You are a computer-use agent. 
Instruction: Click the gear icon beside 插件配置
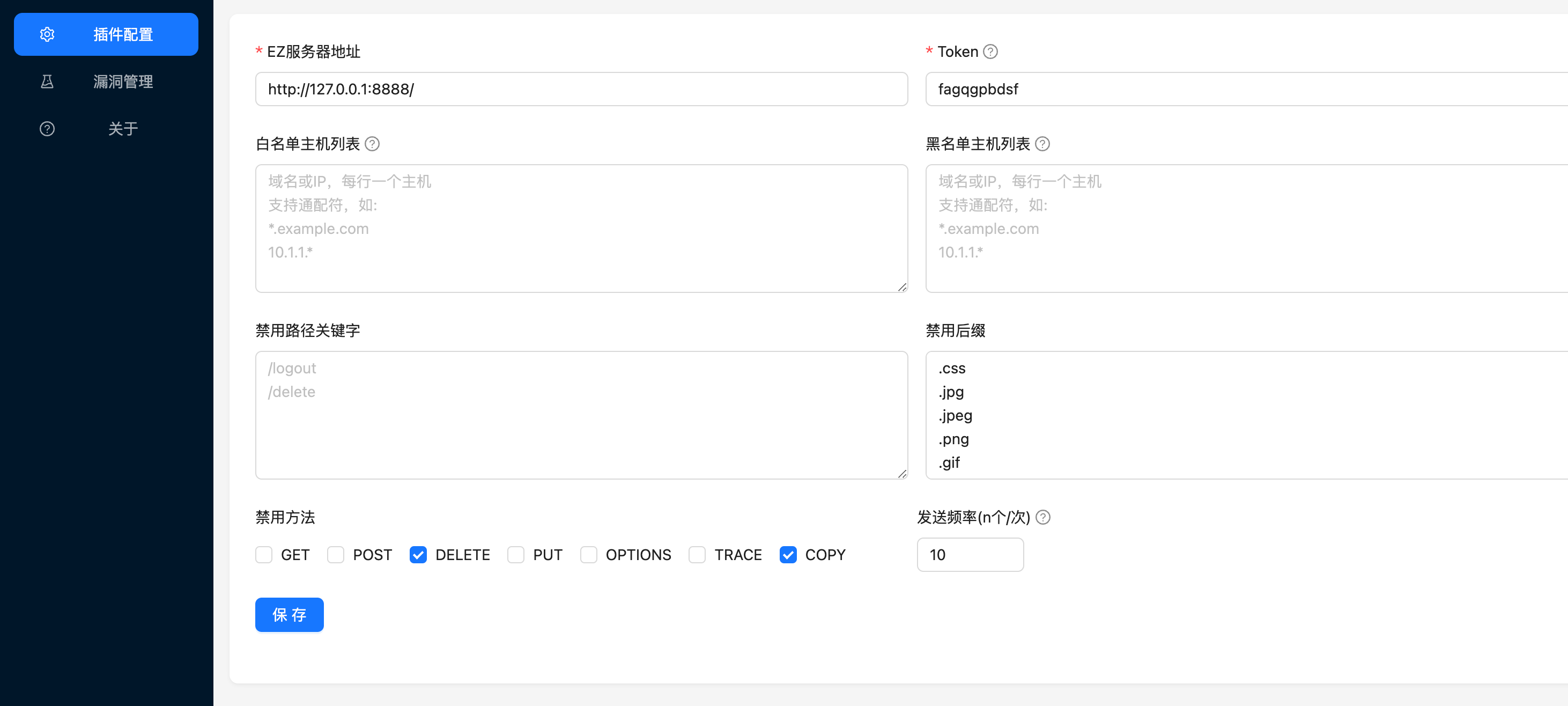(47, 35)
